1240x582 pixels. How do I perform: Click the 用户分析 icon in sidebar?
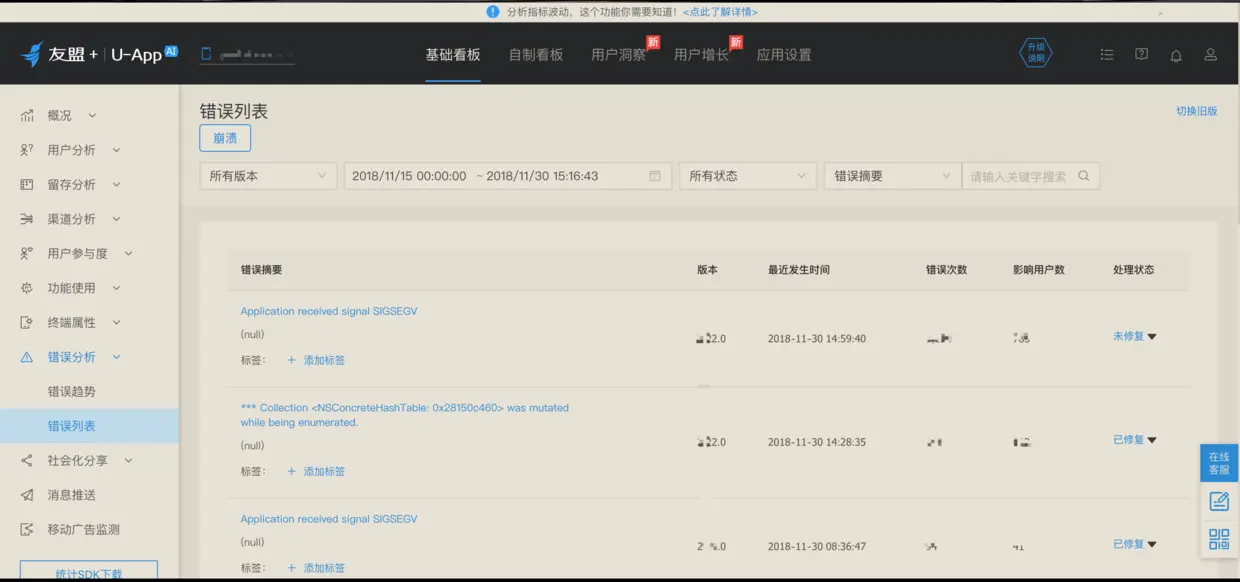[27, 150]
